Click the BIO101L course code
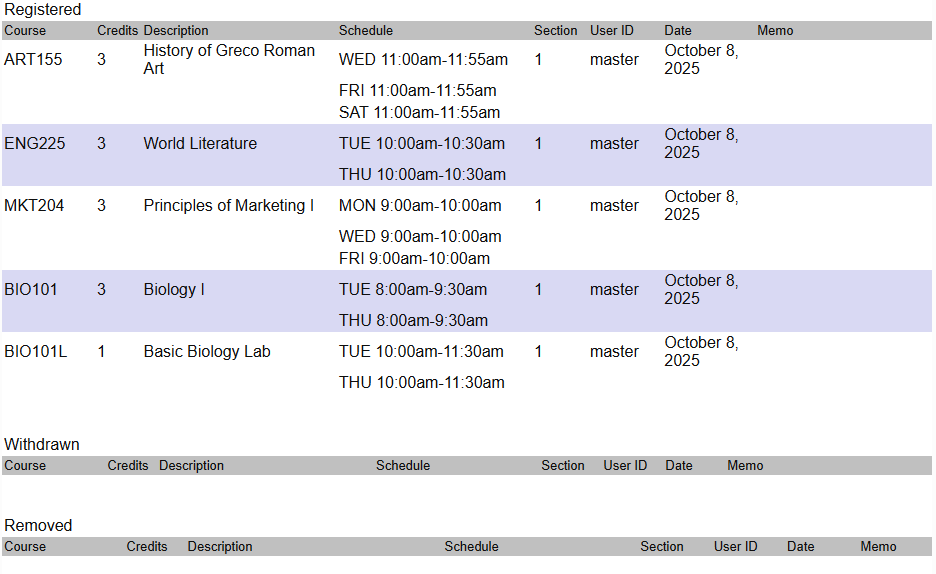 click(x=36, y=352)
